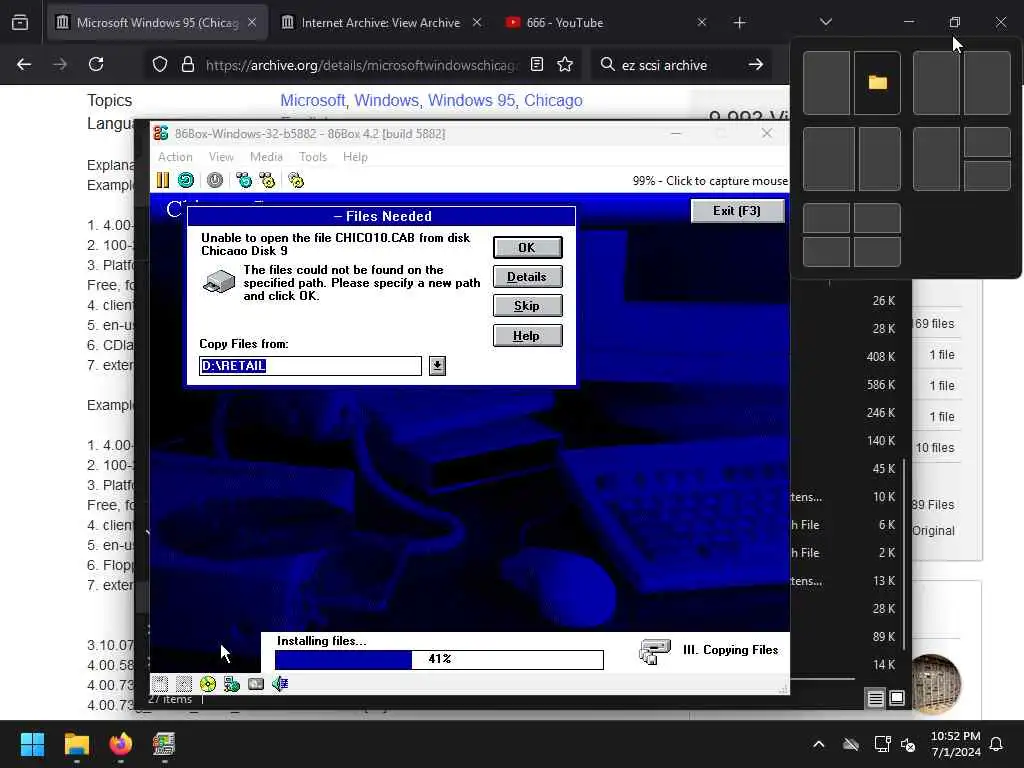The height and width of the screenshot is (768, 1024).
Task: Open 86Box Help menu
Action: pyautogui.click(x=355, y=157)
